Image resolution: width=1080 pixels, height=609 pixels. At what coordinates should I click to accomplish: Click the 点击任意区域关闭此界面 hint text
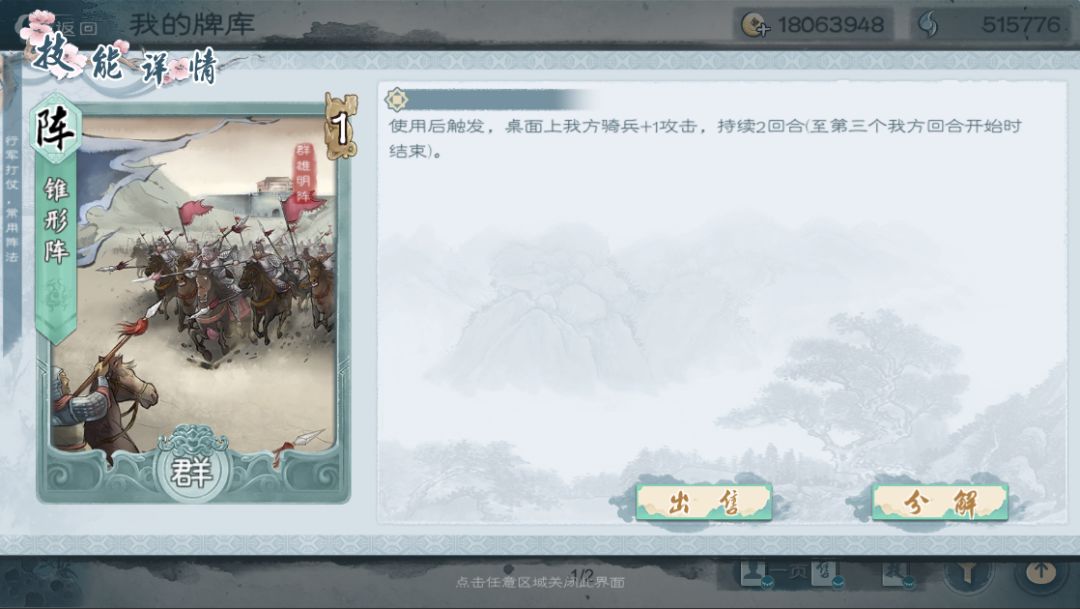[540, 583]
